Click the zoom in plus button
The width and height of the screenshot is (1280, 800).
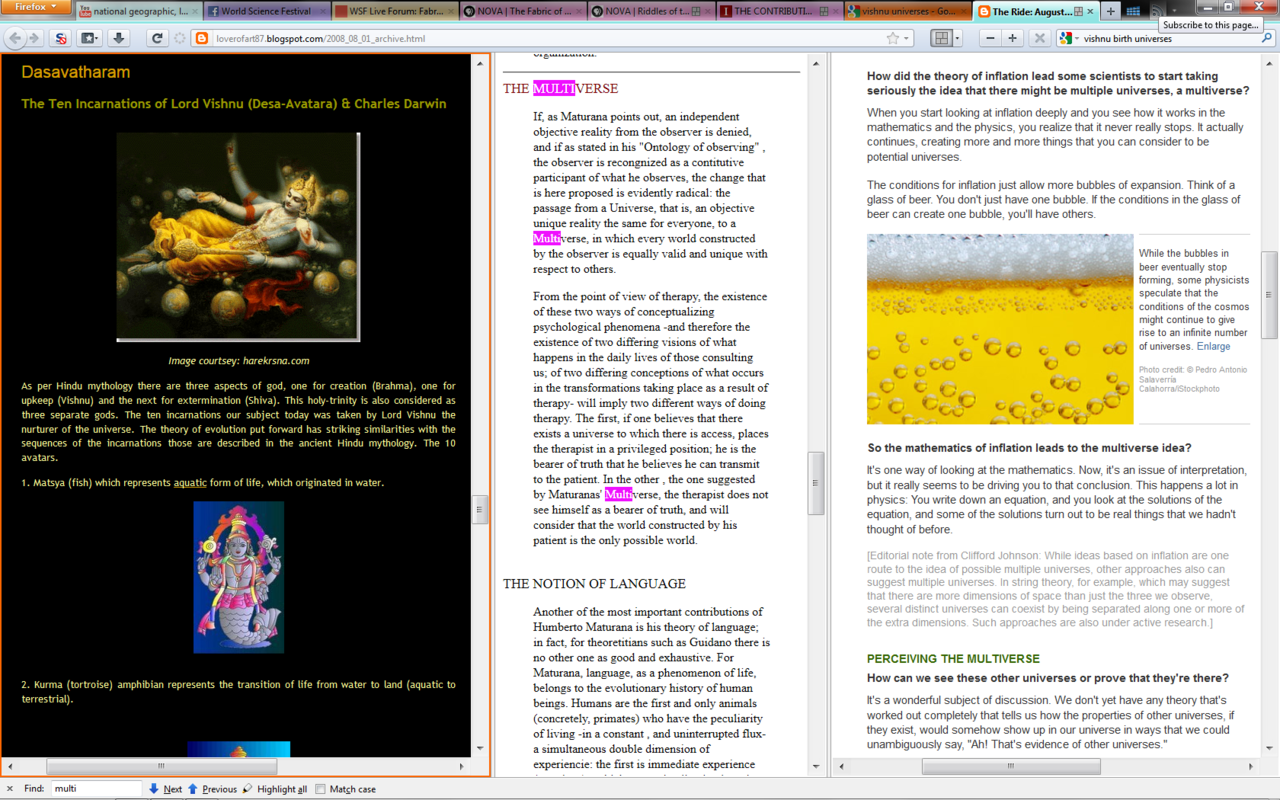pos(1013,38)
